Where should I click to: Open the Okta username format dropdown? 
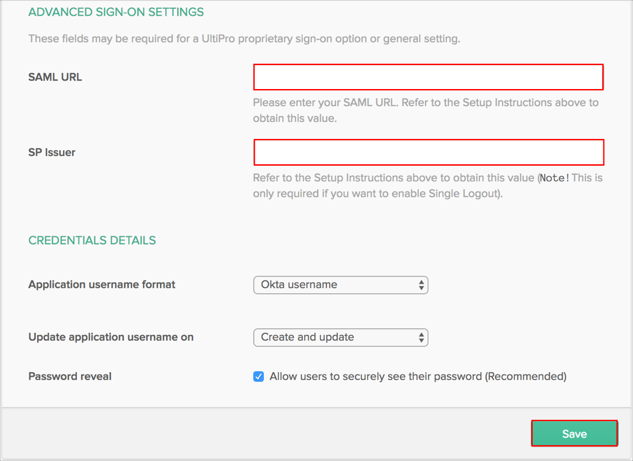coord(340,285)
